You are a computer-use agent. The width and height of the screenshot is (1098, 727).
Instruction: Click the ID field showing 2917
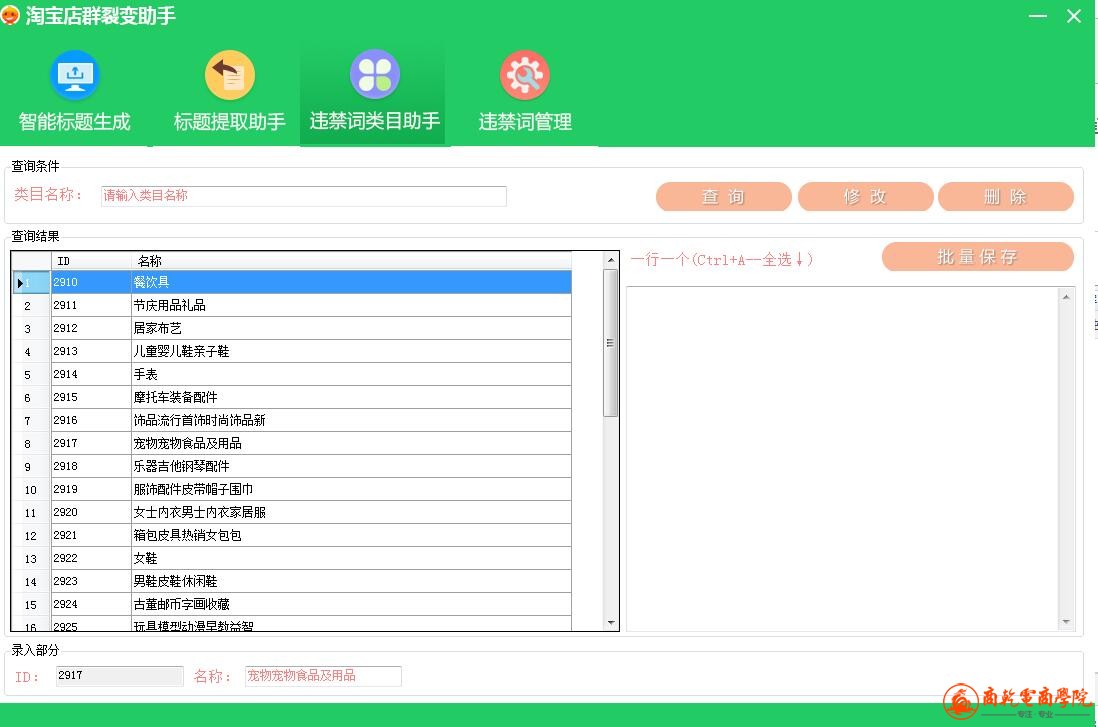click(x=119, y=676)
